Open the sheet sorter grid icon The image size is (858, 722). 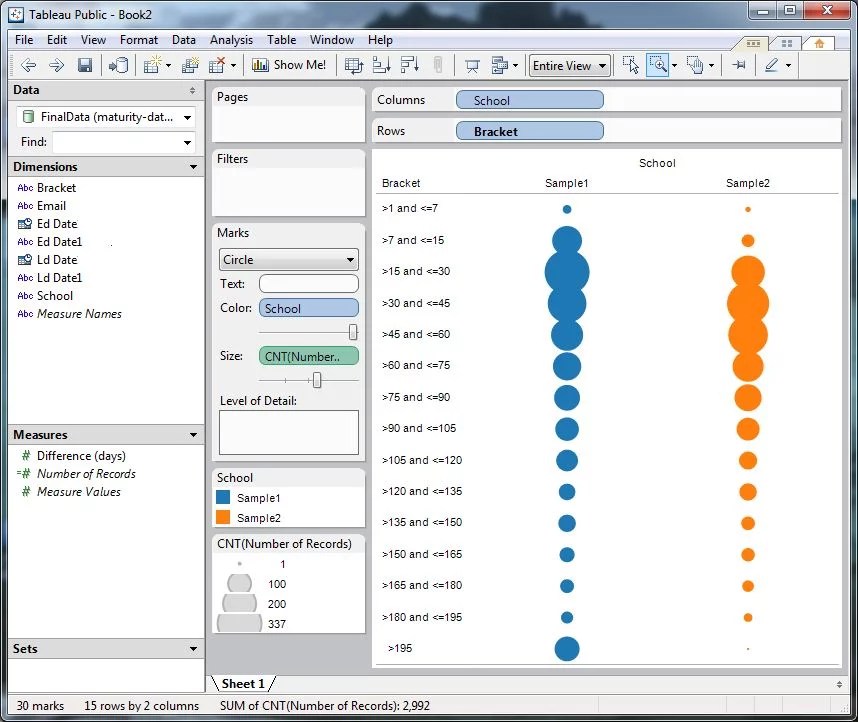(x=787, y=43)
